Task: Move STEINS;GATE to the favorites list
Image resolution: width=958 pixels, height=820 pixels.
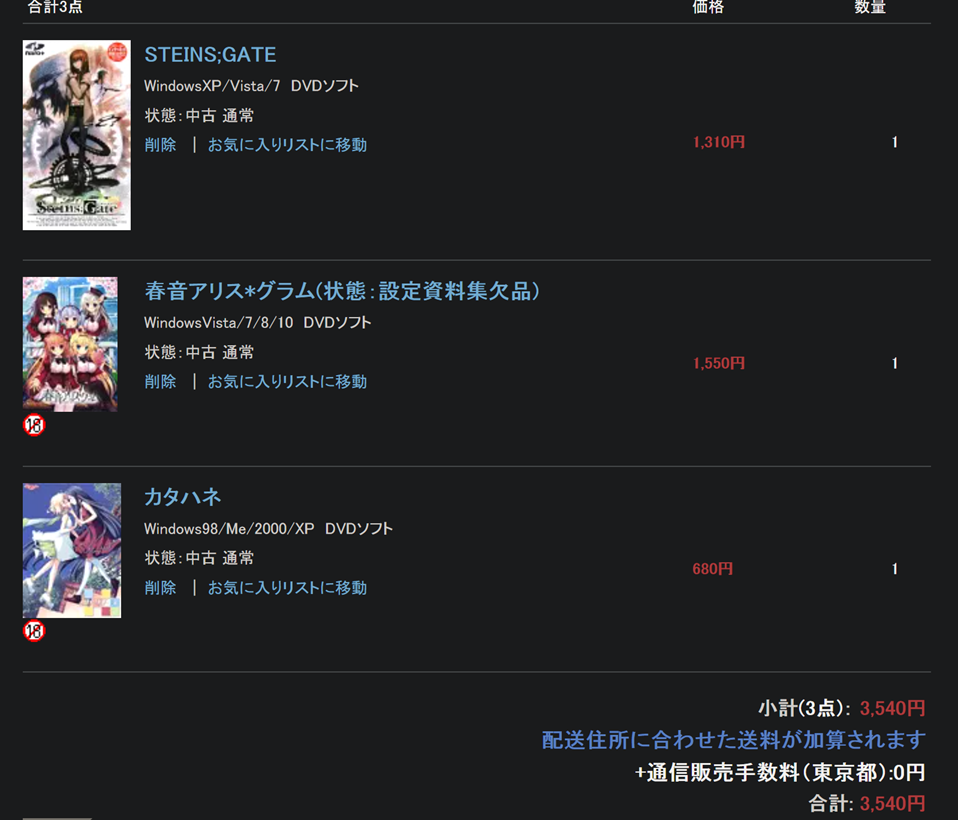Action: [287, 145]
